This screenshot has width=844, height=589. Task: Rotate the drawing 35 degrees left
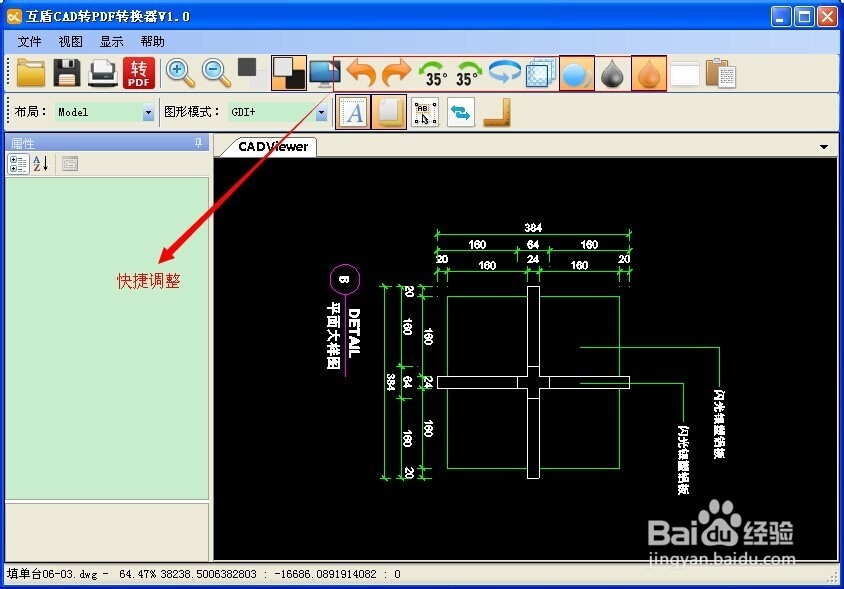tap(432, 72)
